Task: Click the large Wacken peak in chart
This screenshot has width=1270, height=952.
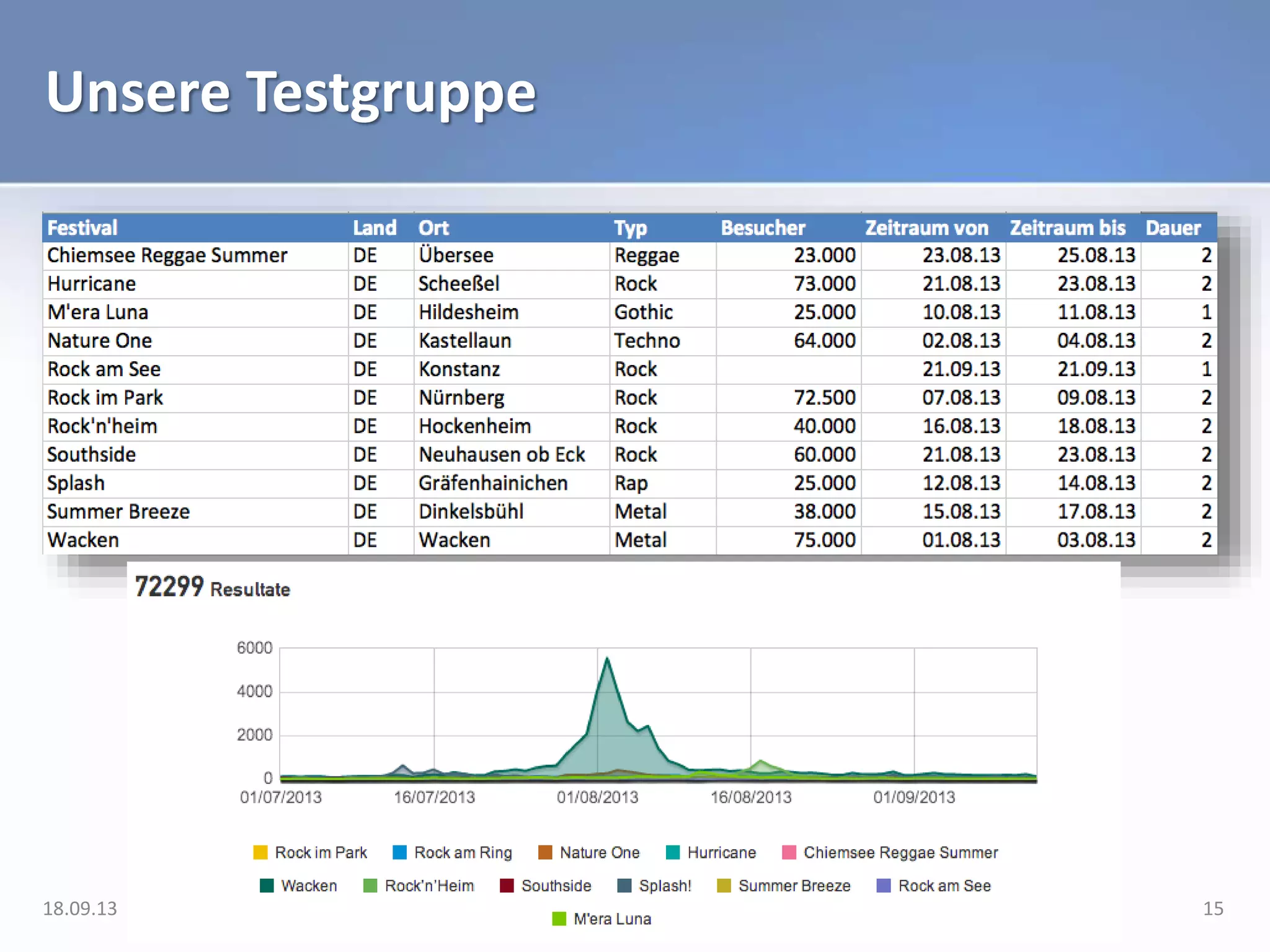Action: 607,659
